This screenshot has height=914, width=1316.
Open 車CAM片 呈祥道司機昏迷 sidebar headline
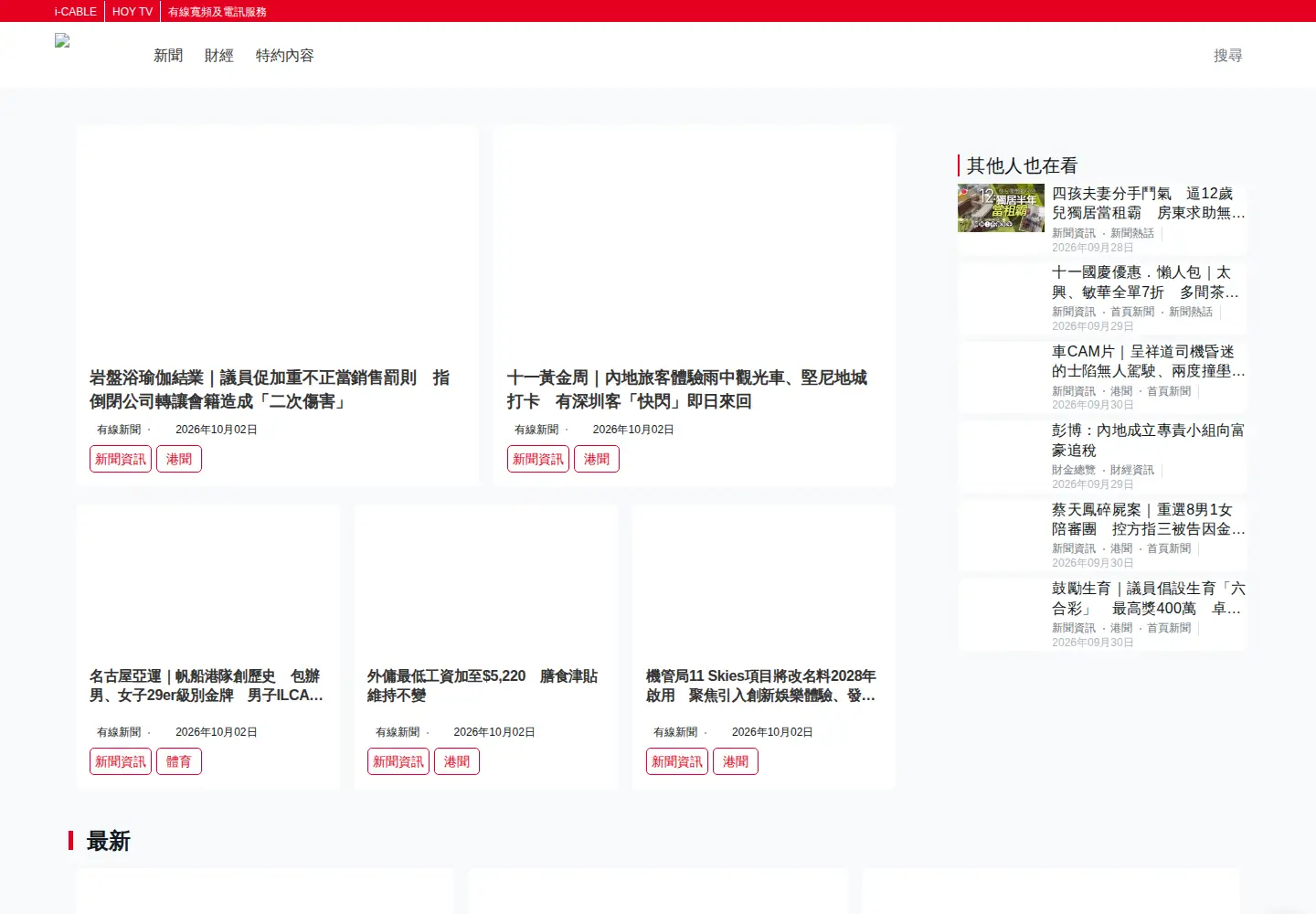click(1149, 361)
